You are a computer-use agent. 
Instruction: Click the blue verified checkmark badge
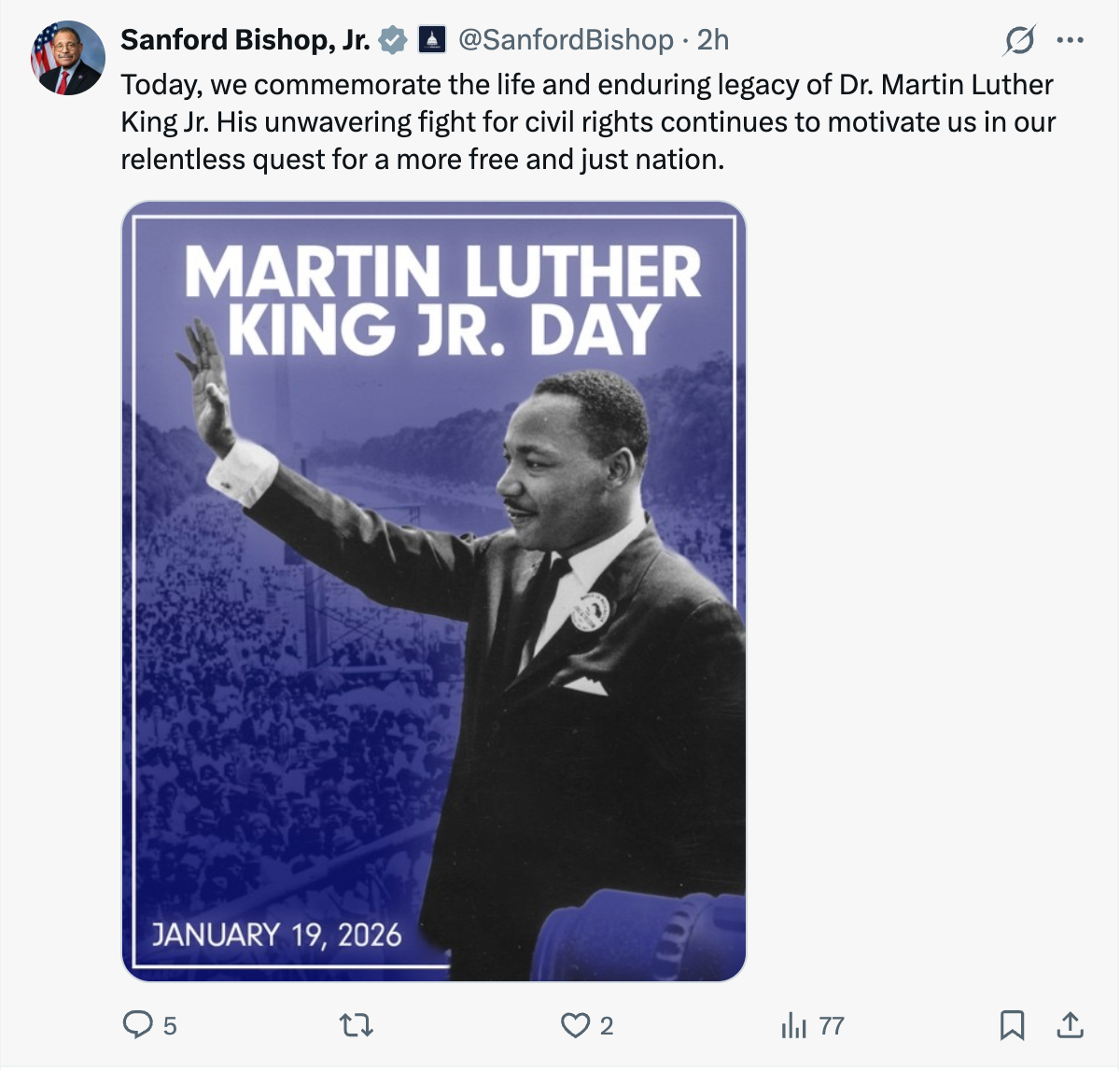(393, 40)
